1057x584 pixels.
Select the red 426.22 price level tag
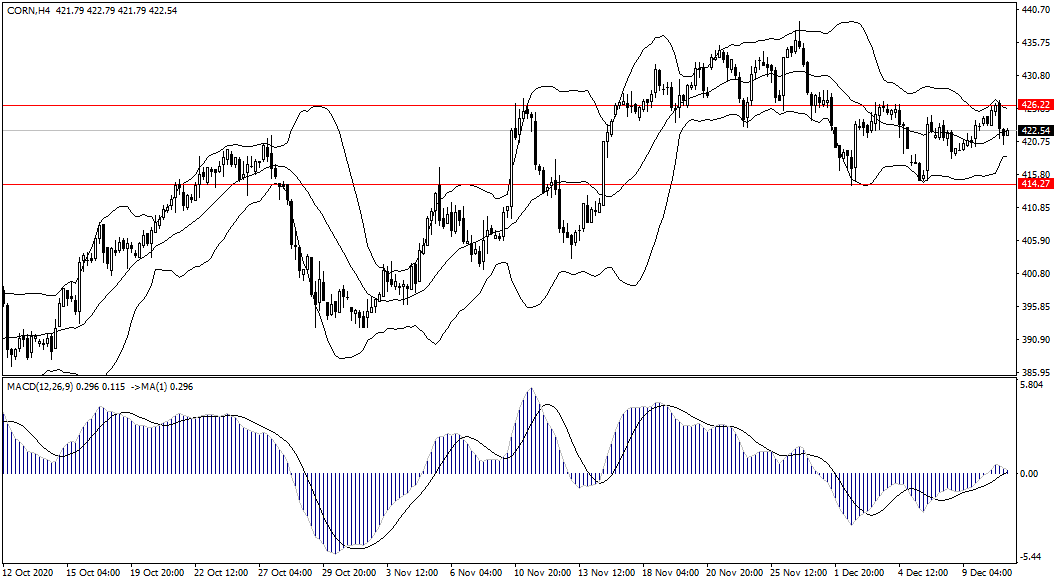(1034, 105)
